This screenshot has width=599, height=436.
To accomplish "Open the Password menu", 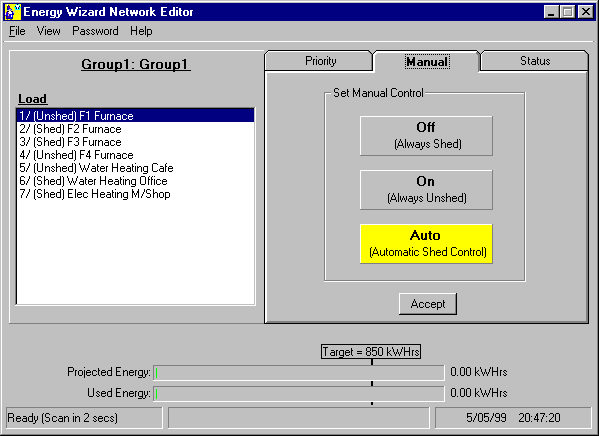I will click(95, 31).
